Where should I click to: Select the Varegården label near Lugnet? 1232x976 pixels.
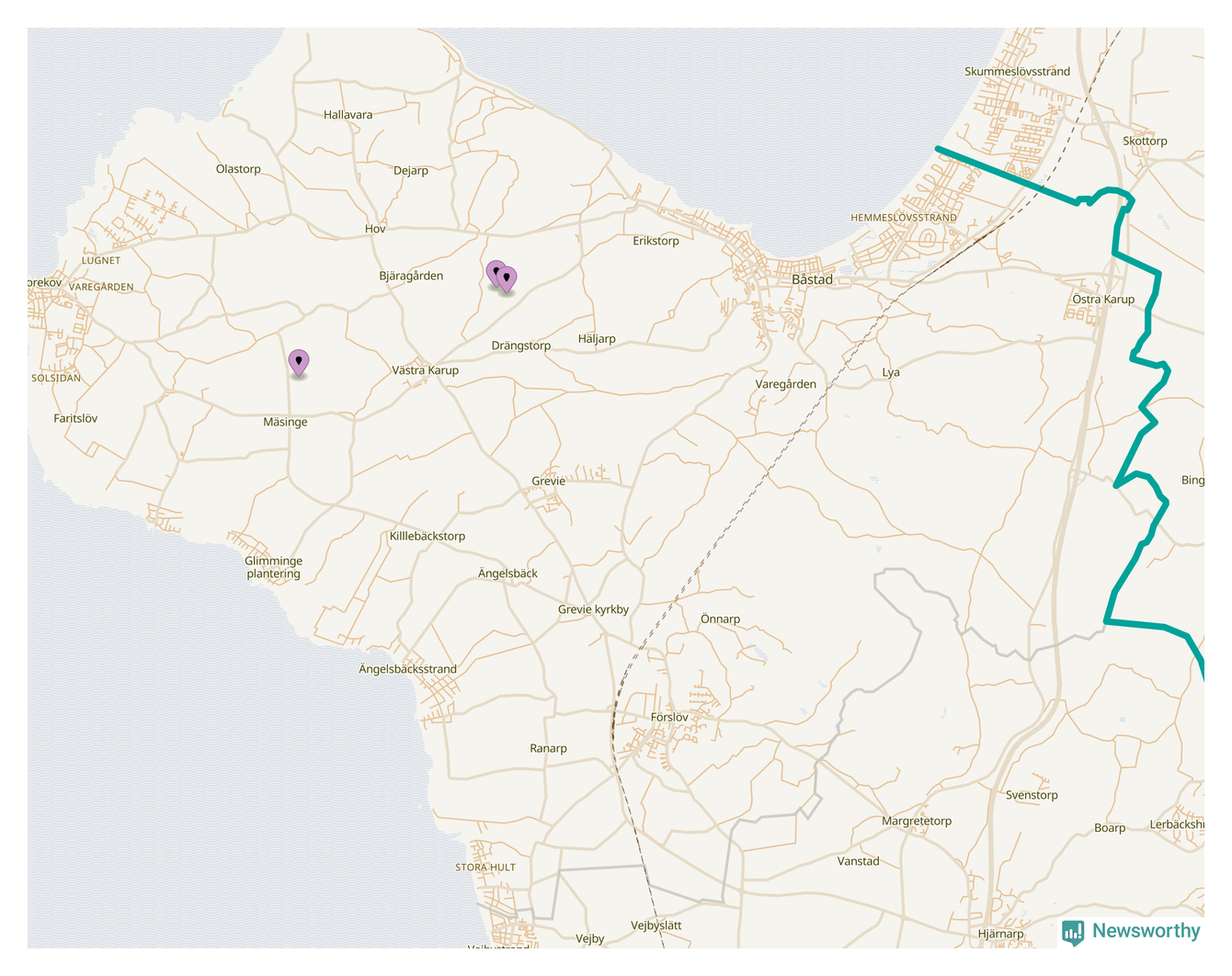pyautogui.click(x=101, y=287)
